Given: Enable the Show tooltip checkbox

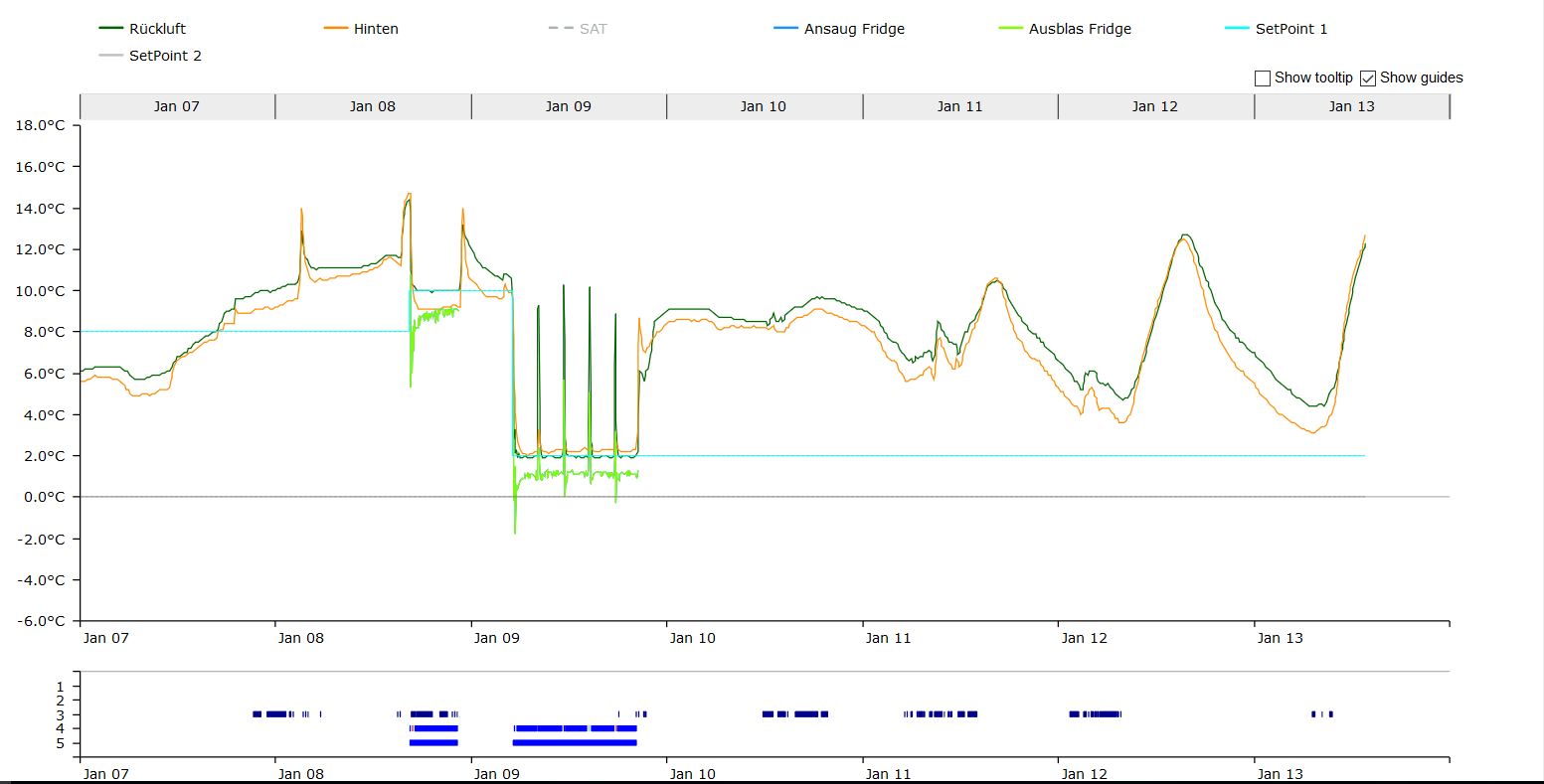Looking at the screenshot, I should [x=1263, y=78].
